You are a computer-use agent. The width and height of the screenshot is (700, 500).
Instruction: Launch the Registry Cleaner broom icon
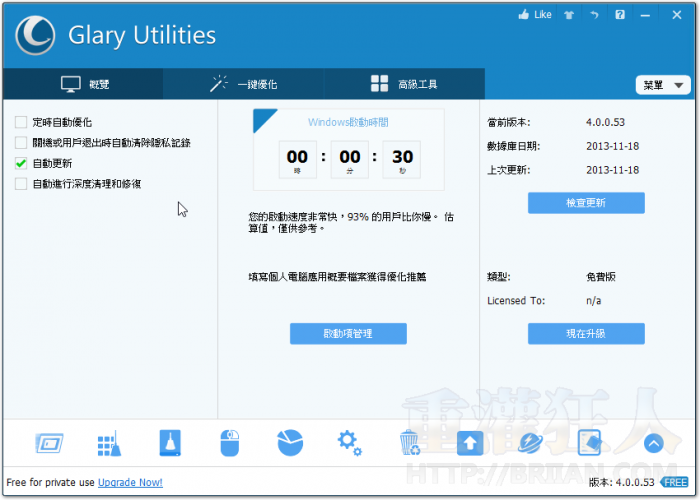point(109,443)
